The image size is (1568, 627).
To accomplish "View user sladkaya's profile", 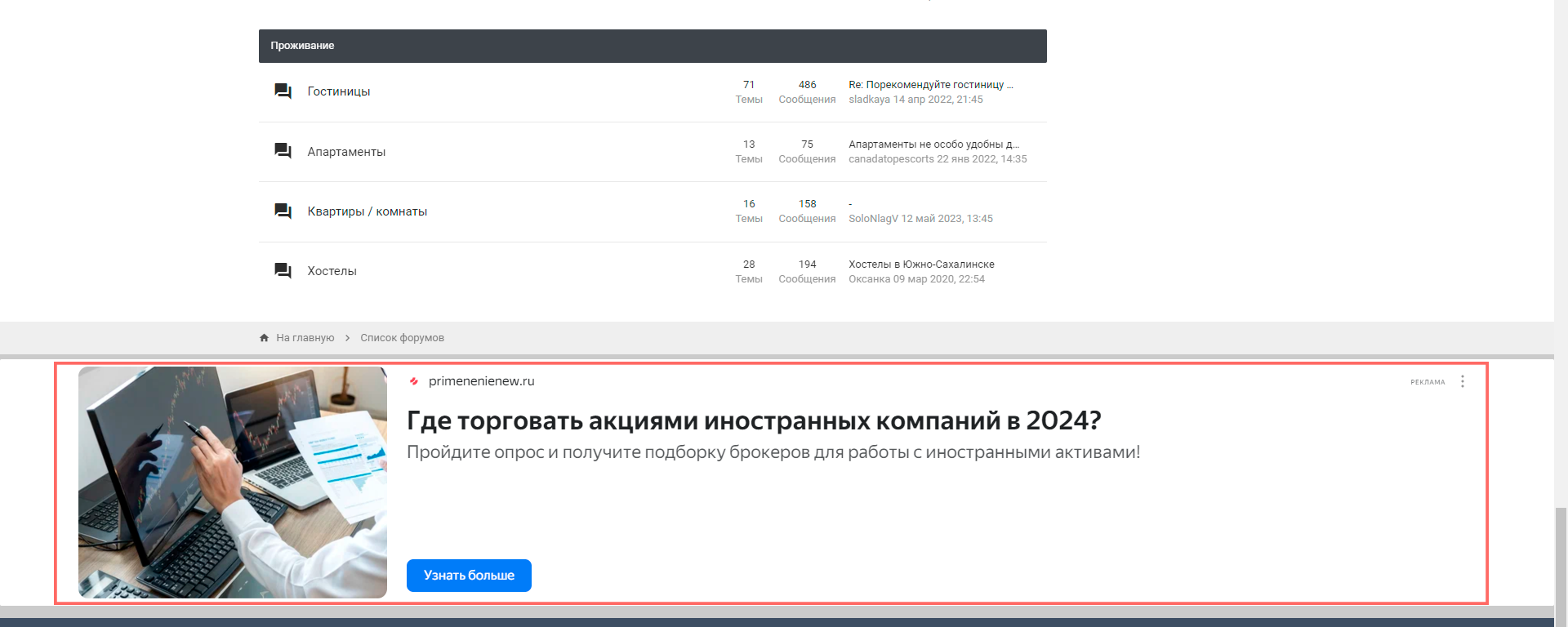I will pos(869,99).
